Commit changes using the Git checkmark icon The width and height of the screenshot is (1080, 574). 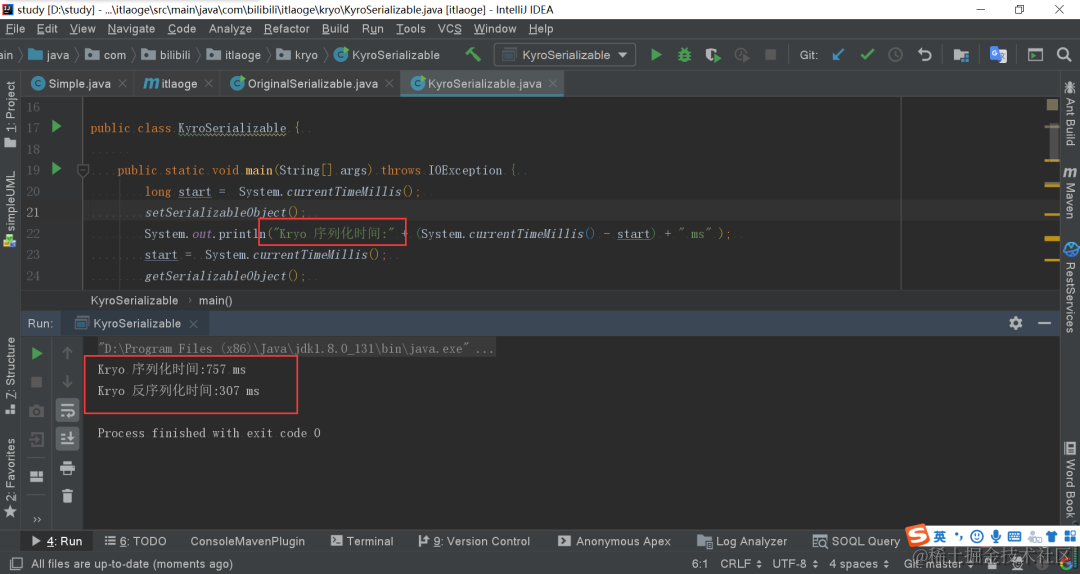[x=867, y=54]
